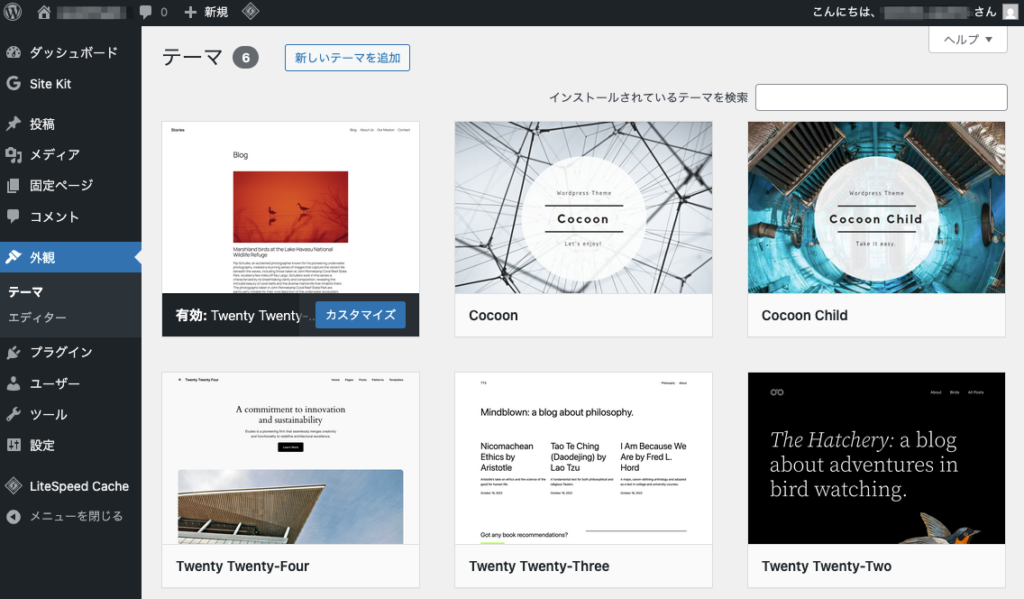Open the エディター submenu item

click(x=37, y=317)
